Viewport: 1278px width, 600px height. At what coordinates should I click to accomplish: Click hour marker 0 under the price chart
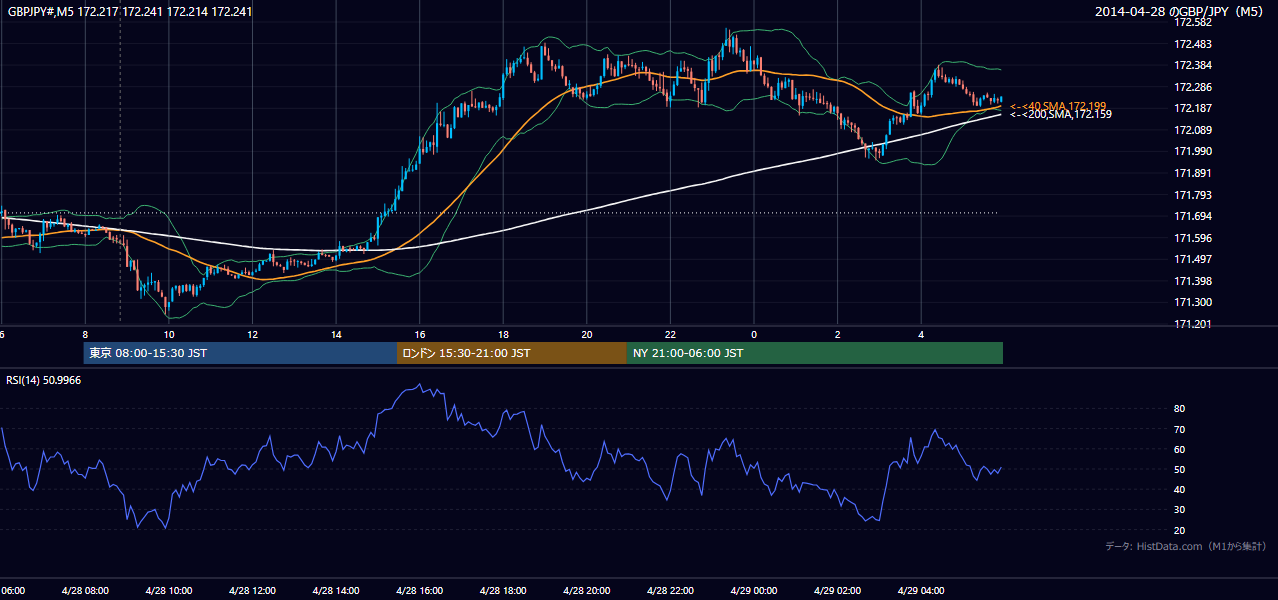(x=754, y=334)
